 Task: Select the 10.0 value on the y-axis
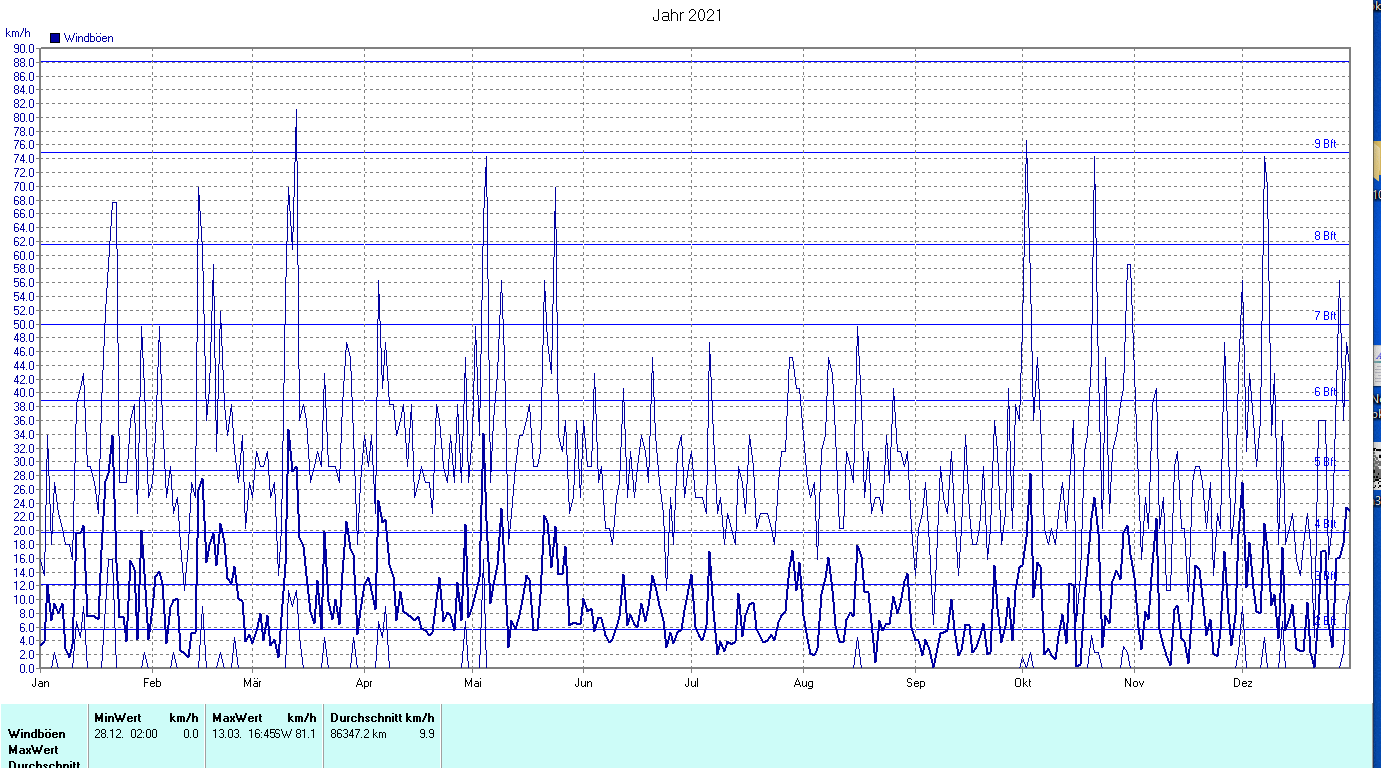(x=24, y=600)
